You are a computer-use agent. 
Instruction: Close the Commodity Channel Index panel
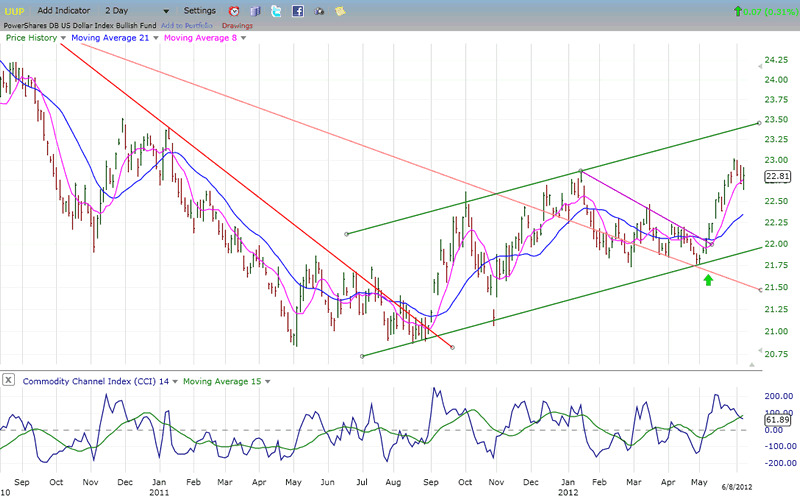tap(8, 380)
